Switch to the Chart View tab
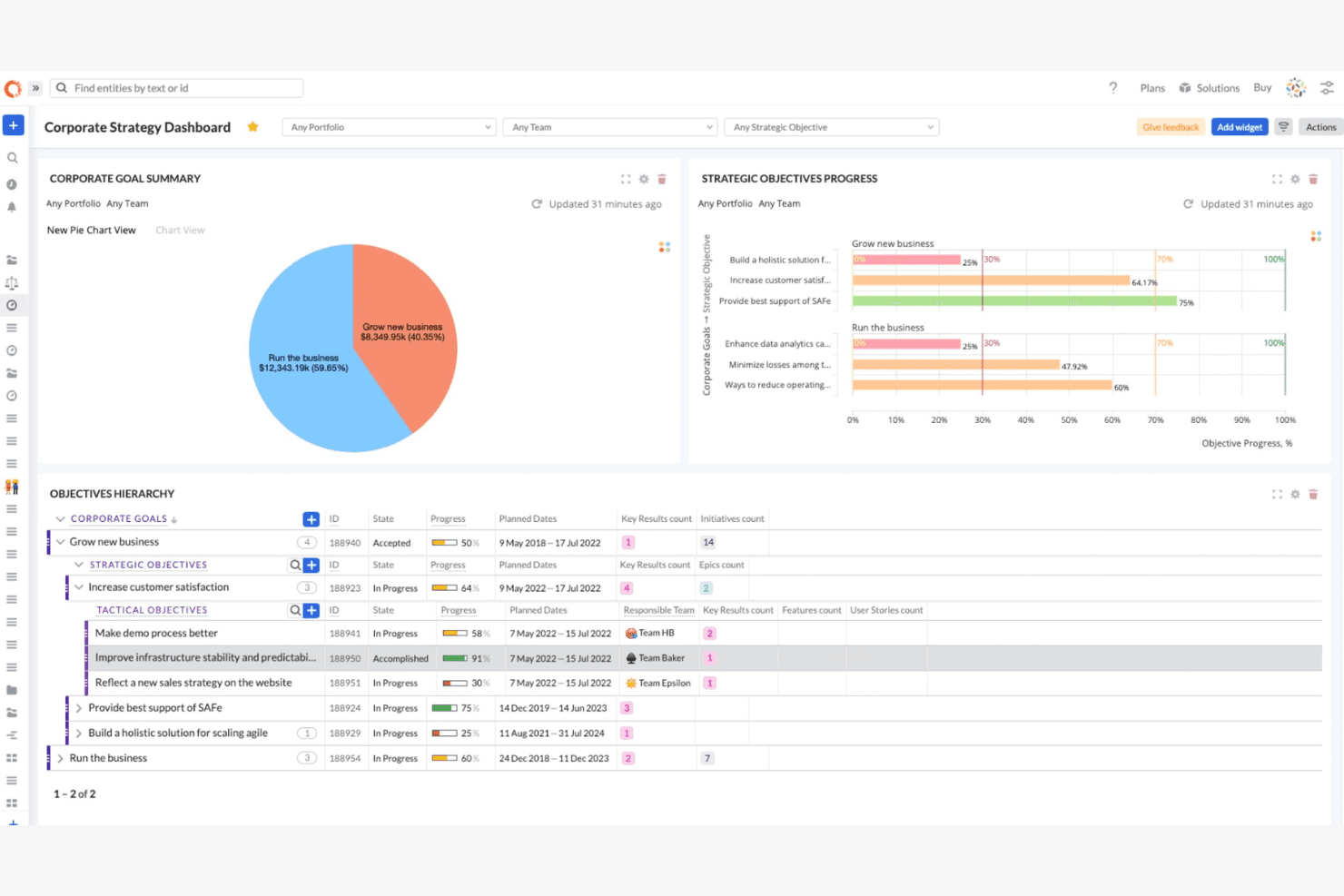 [180, 231]
